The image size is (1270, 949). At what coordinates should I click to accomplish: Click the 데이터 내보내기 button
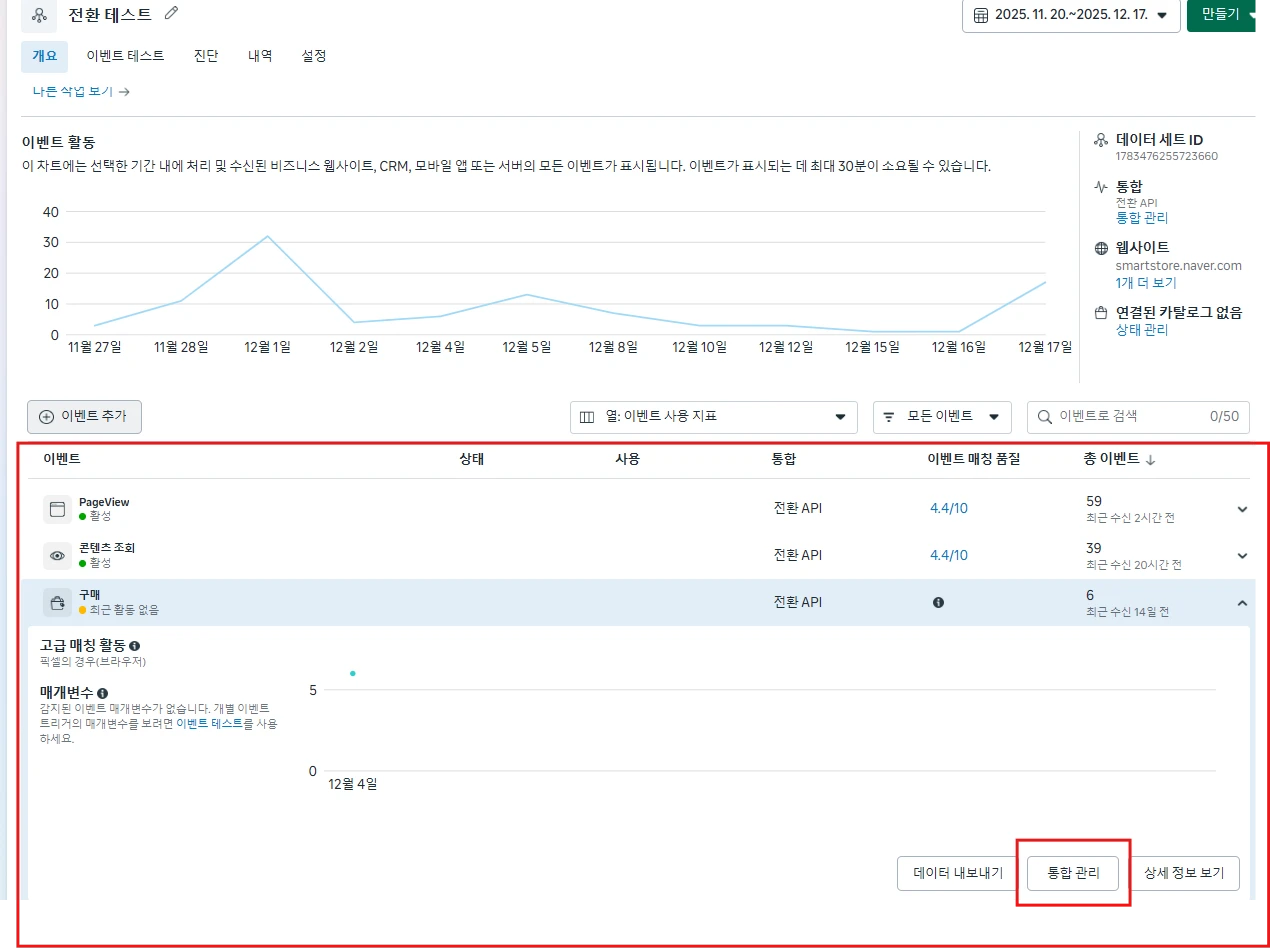coord(957,873)
